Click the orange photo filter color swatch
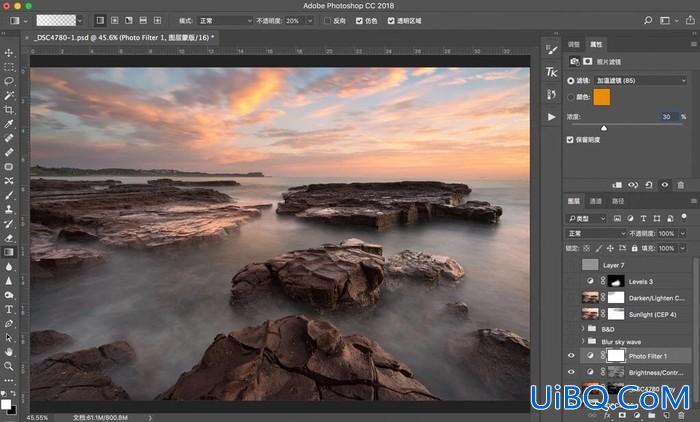Screen dimensions: 700x422 click(601, 97)
